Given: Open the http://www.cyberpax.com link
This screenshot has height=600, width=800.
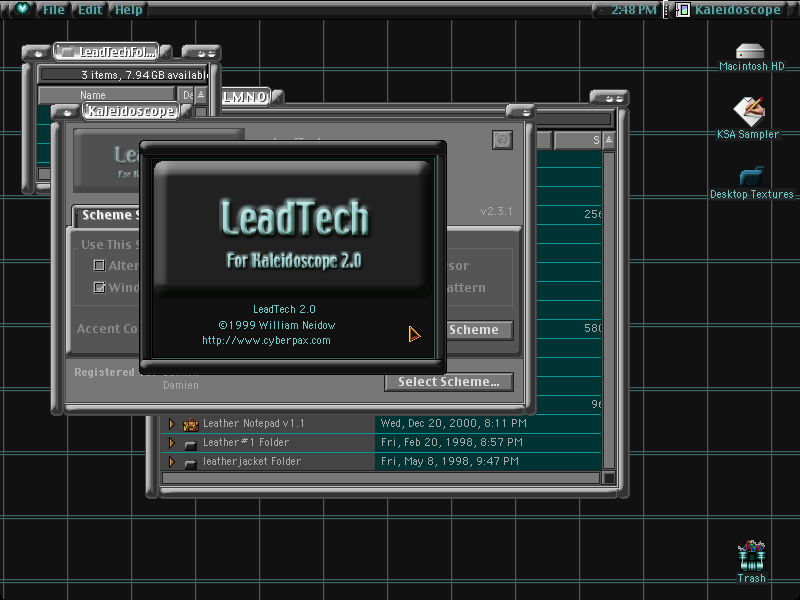Looking at the screenshot, I should point(266,340).
